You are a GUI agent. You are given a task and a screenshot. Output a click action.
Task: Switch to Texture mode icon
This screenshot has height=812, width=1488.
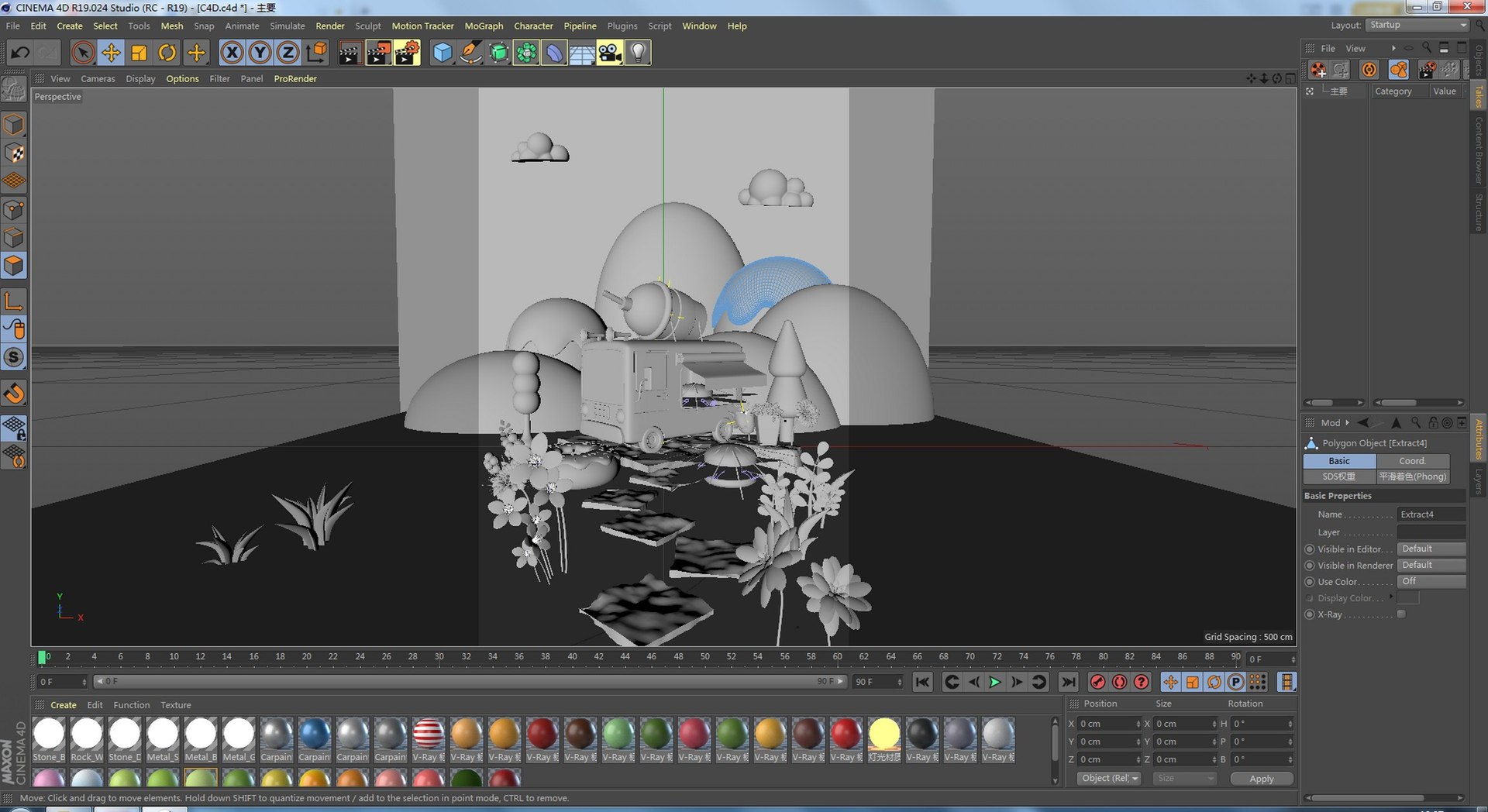click(x=14, y=153)
